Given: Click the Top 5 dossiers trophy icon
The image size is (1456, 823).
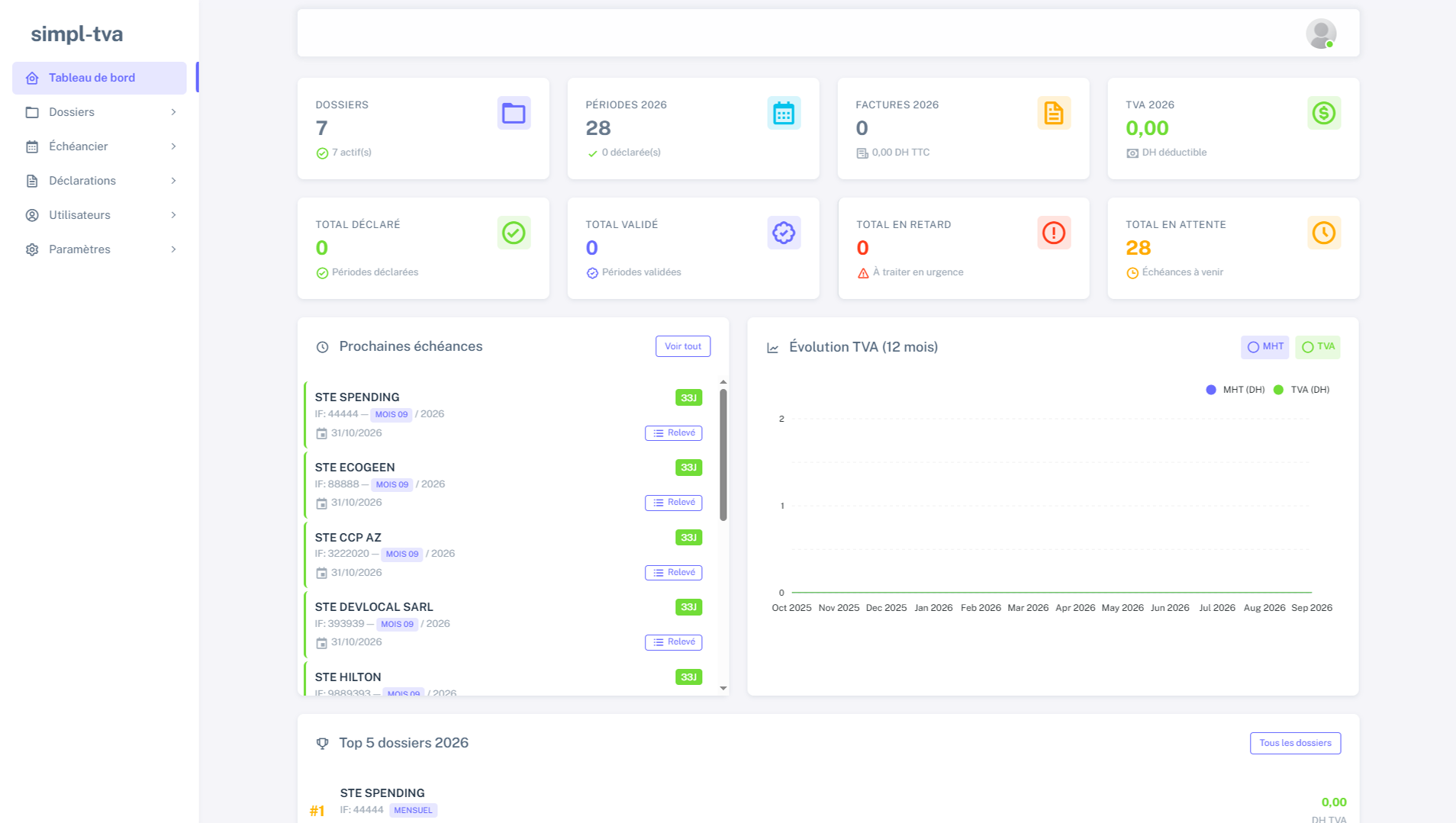Looking at the screenshot, I should click(x=323, y=743).
